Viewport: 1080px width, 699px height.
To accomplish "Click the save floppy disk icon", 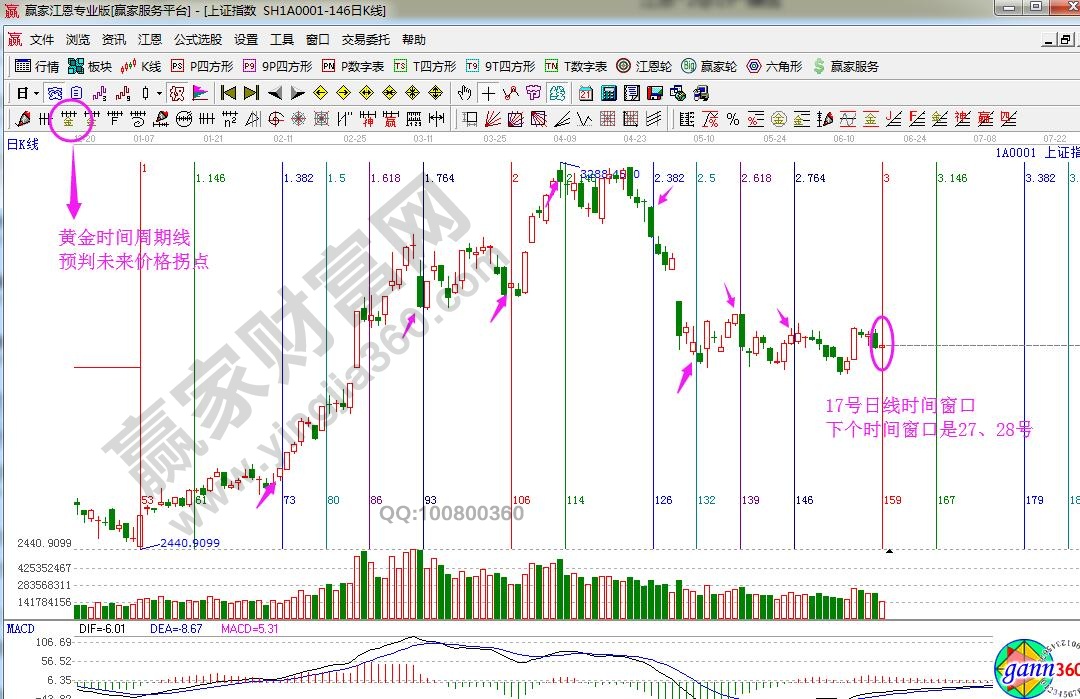I will tap(655, 93).
